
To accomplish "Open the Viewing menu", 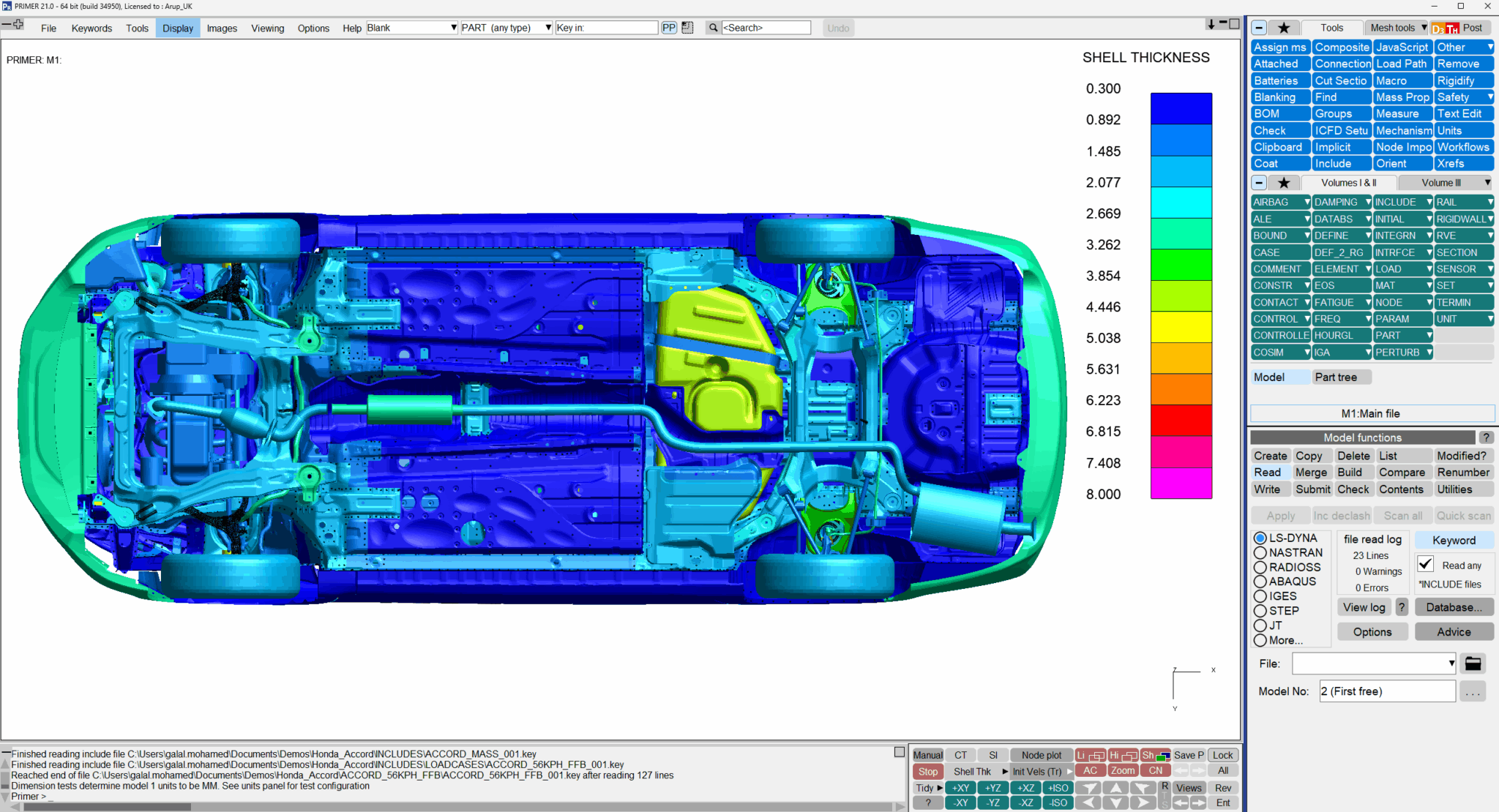I will coord(267,28).
